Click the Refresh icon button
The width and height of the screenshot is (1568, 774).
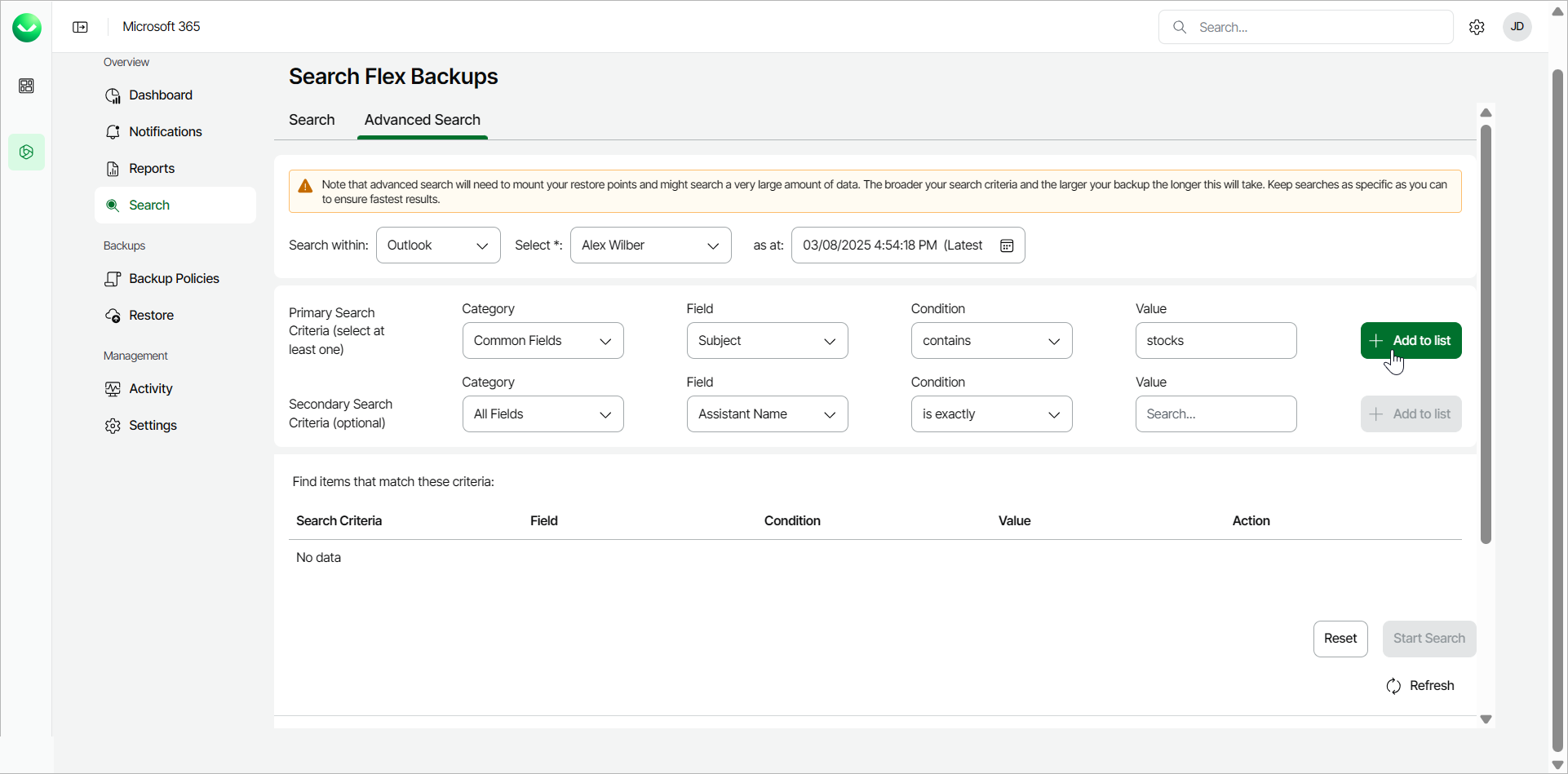click(1393, 686)
